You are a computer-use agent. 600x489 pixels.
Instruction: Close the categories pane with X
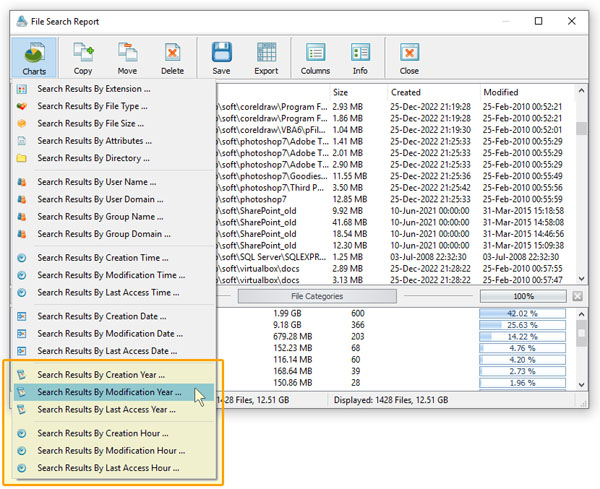[x=577, y=296]
